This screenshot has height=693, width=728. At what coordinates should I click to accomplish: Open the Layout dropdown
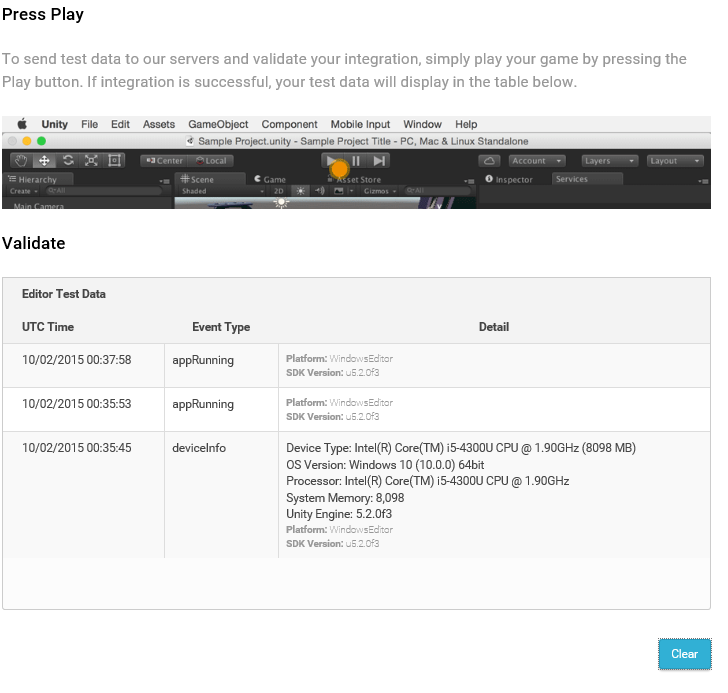675,161
